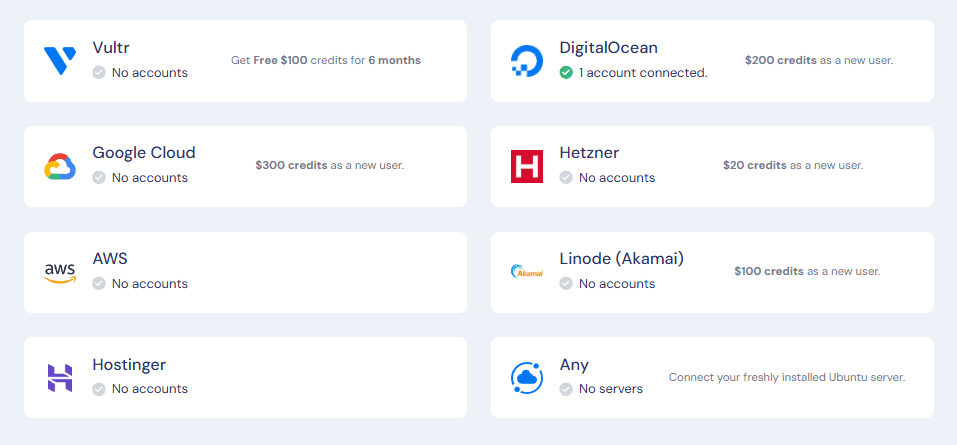Screen dimensions: 957x445
Task: Click the gray check icon under Hetzner
Action: (566, 178)
